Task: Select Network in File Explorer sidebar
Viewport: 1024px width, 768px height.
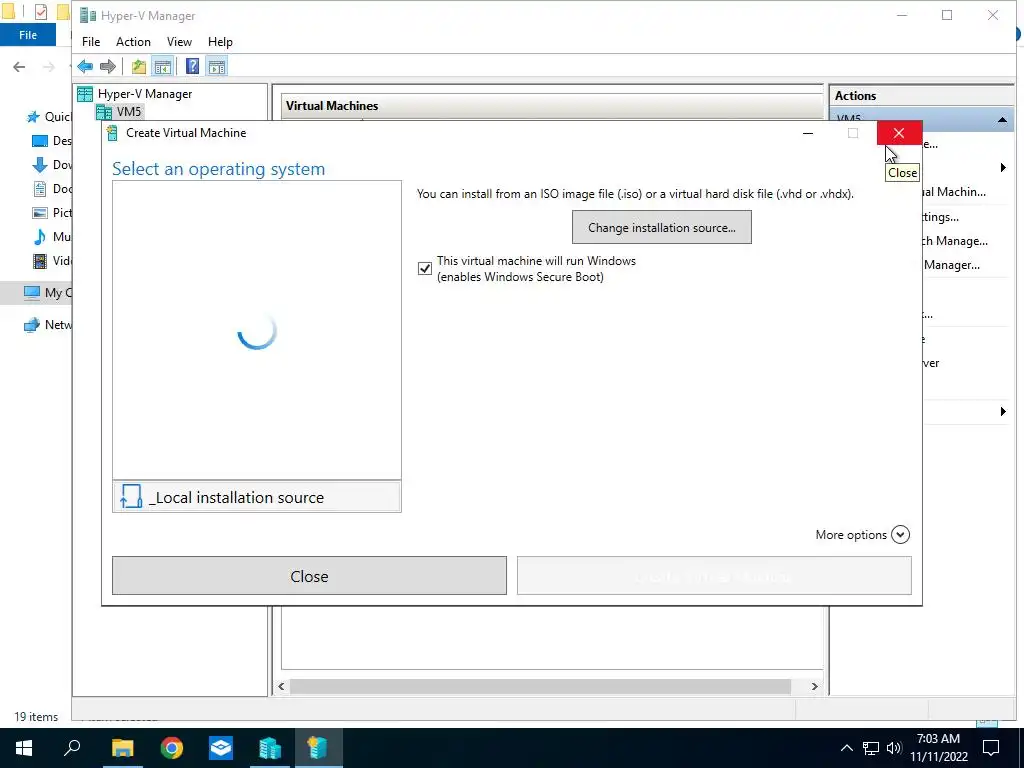Action: pos(48,325)
